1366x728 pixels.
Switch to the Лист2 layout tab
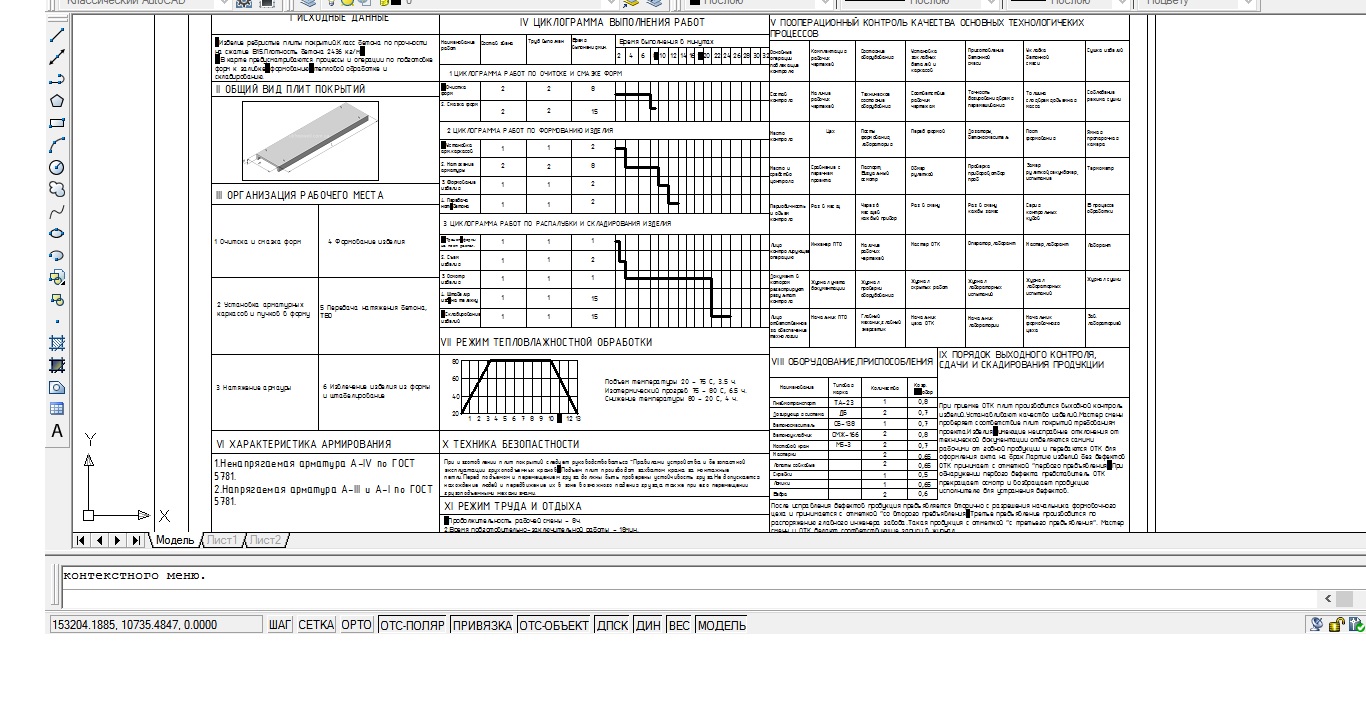(x=266, y=540)
